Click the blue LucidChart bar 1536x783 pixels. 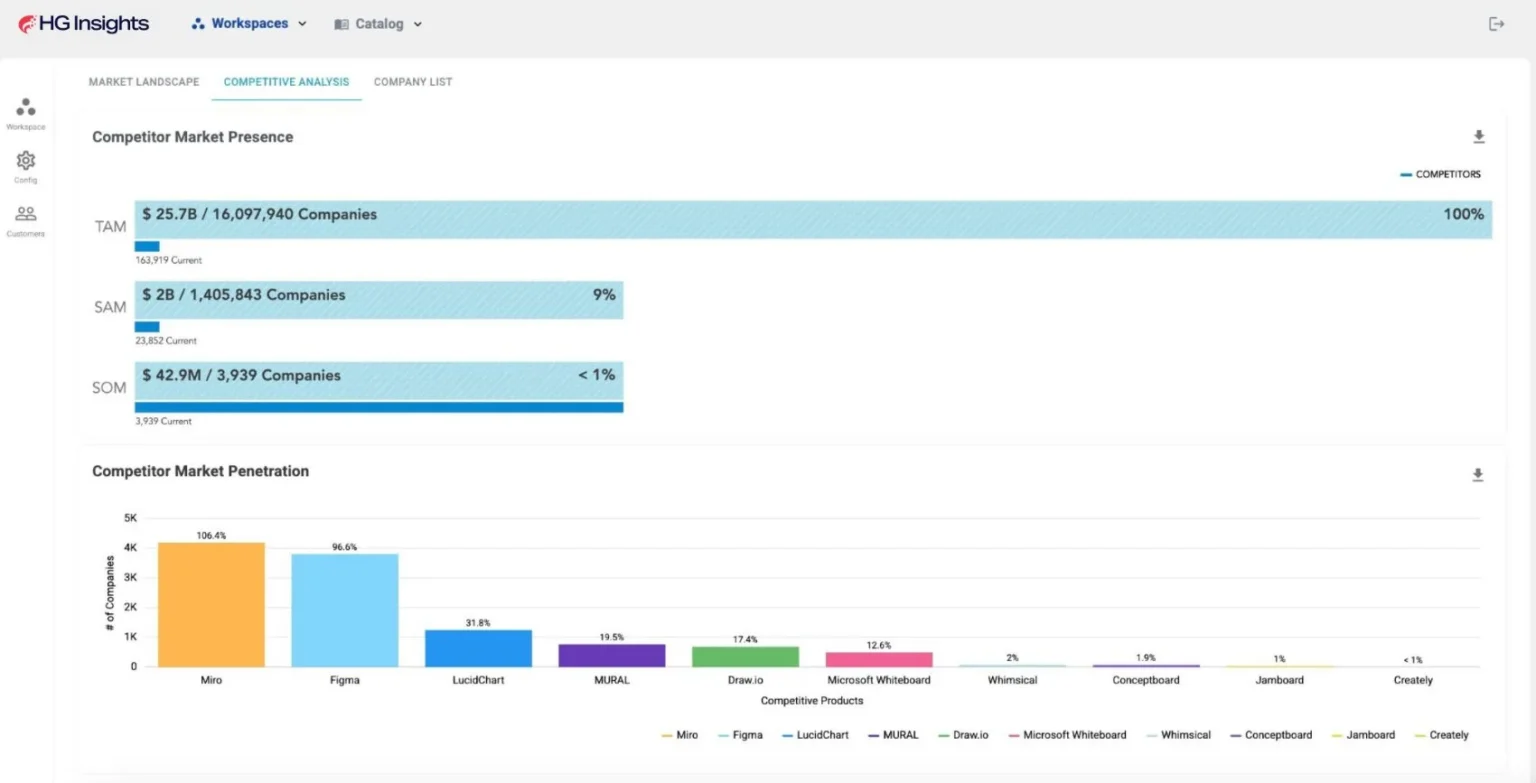[x=478, y=648]
